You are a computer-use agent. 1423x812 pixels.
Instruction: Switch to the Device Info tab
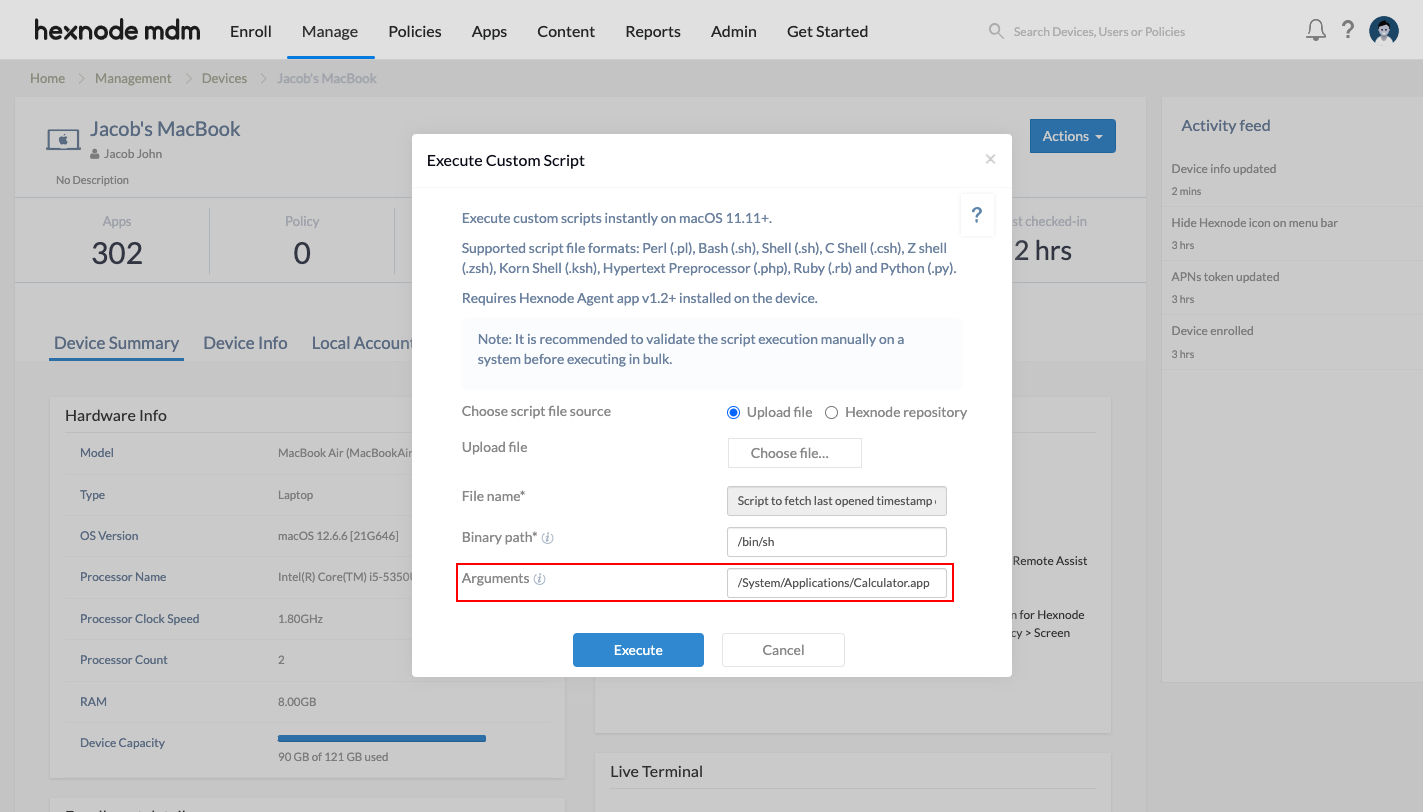coord(245,343)
